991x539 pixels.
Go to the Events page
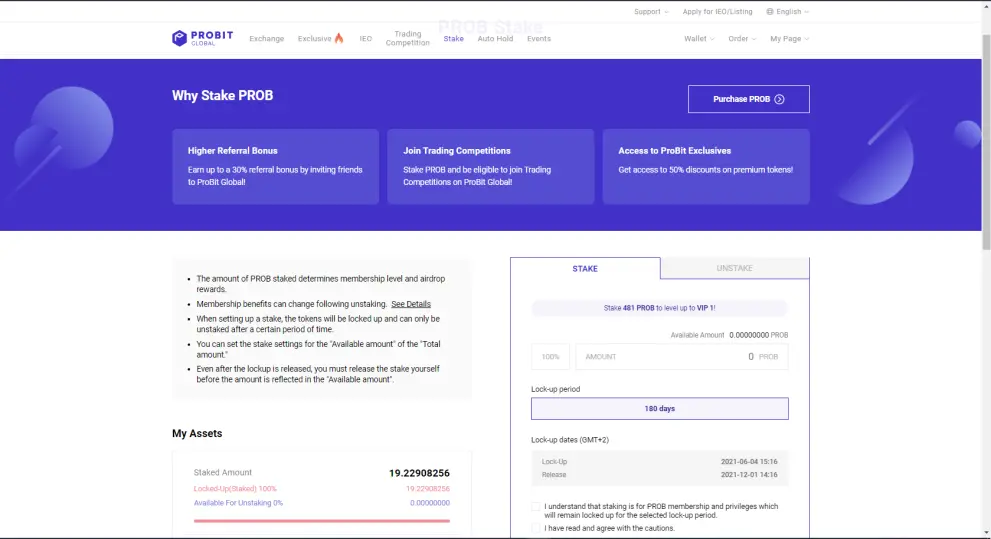pos(538,39)
